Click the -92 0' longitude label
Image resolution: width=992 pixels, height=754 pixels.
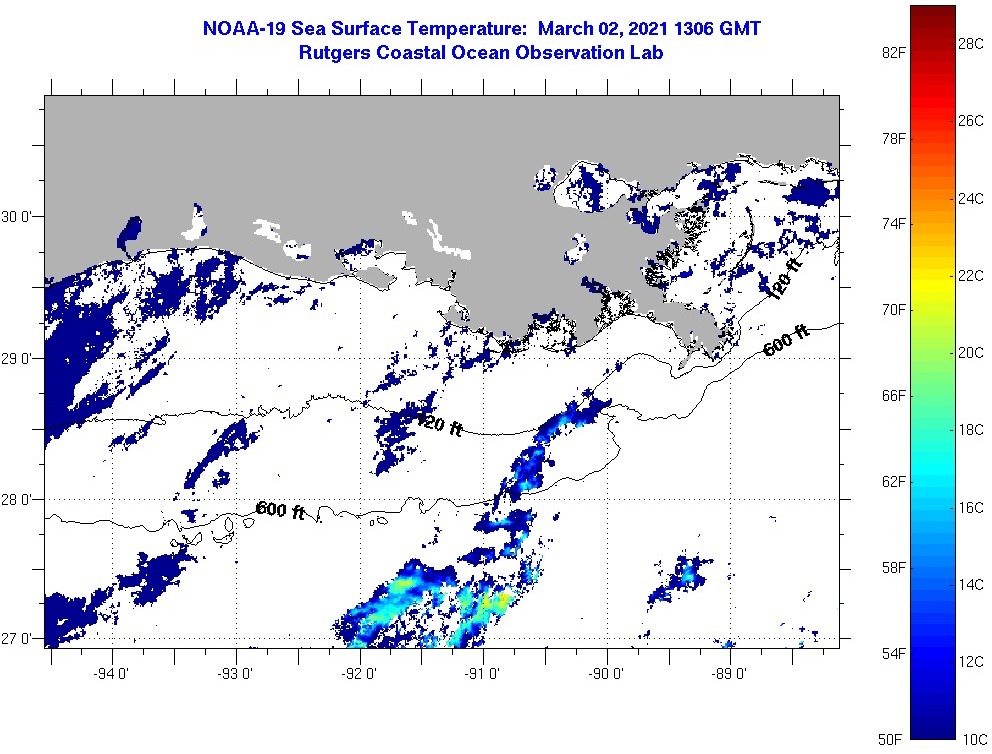click(x=359, y=674)
